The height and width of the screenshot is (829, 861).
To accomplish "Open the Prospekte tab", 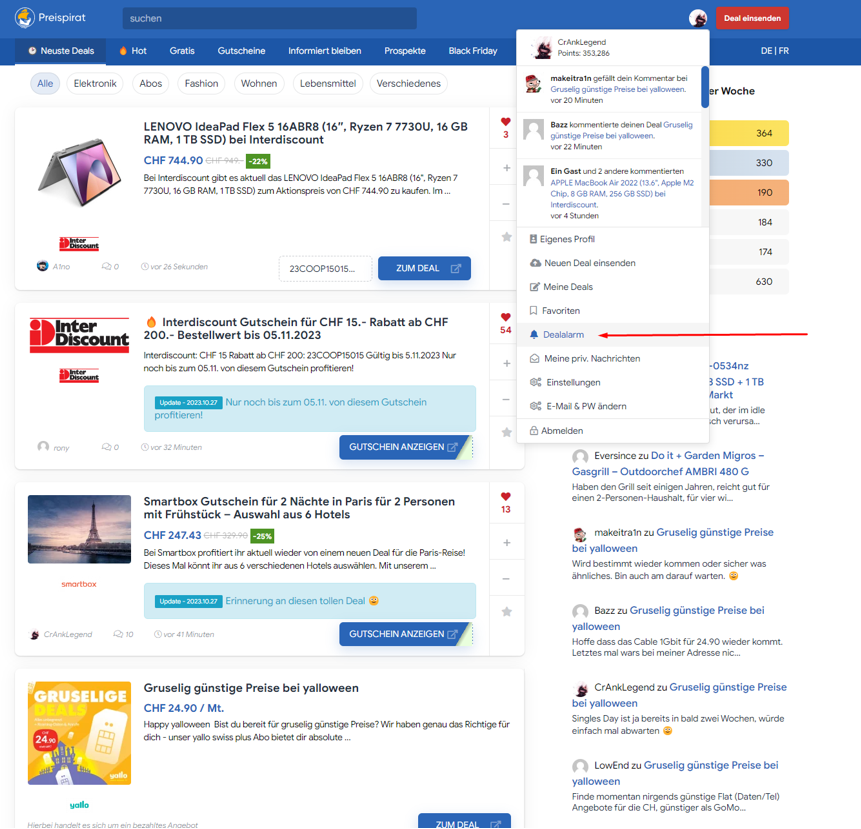I will (x=405, y=51).
